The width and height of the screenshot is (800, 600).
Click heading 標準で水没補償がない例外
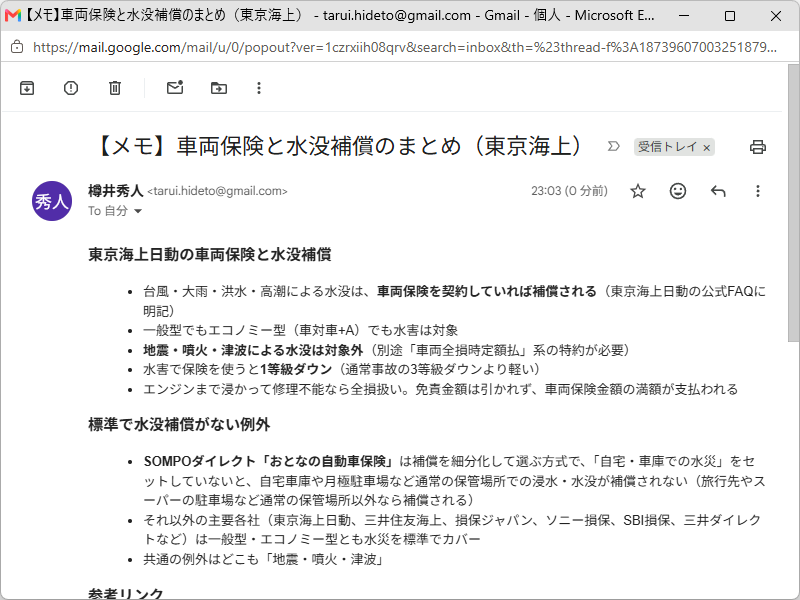click(x=179, y=424)
